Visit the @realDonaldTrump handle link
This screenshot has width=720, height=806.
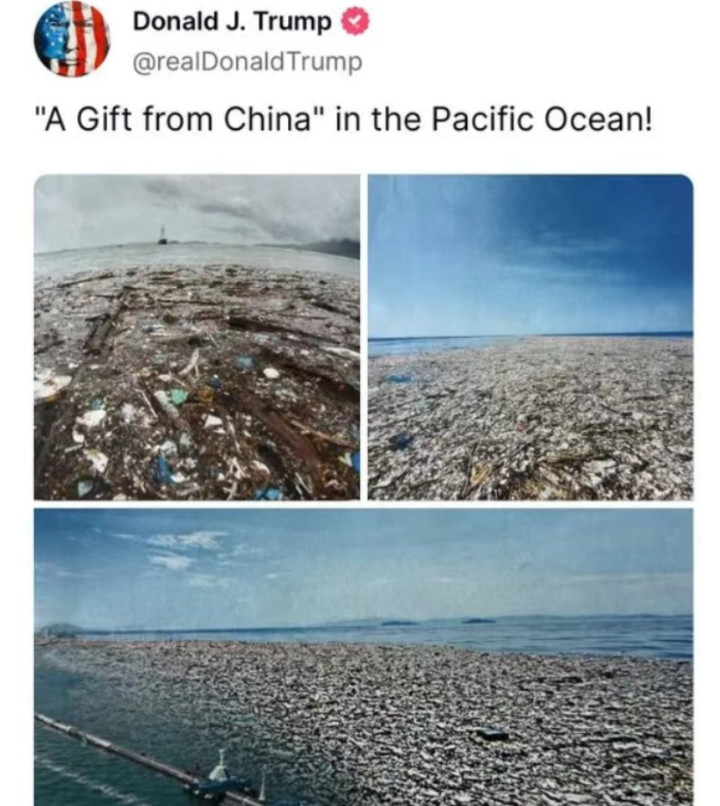[x=247, y=63]
